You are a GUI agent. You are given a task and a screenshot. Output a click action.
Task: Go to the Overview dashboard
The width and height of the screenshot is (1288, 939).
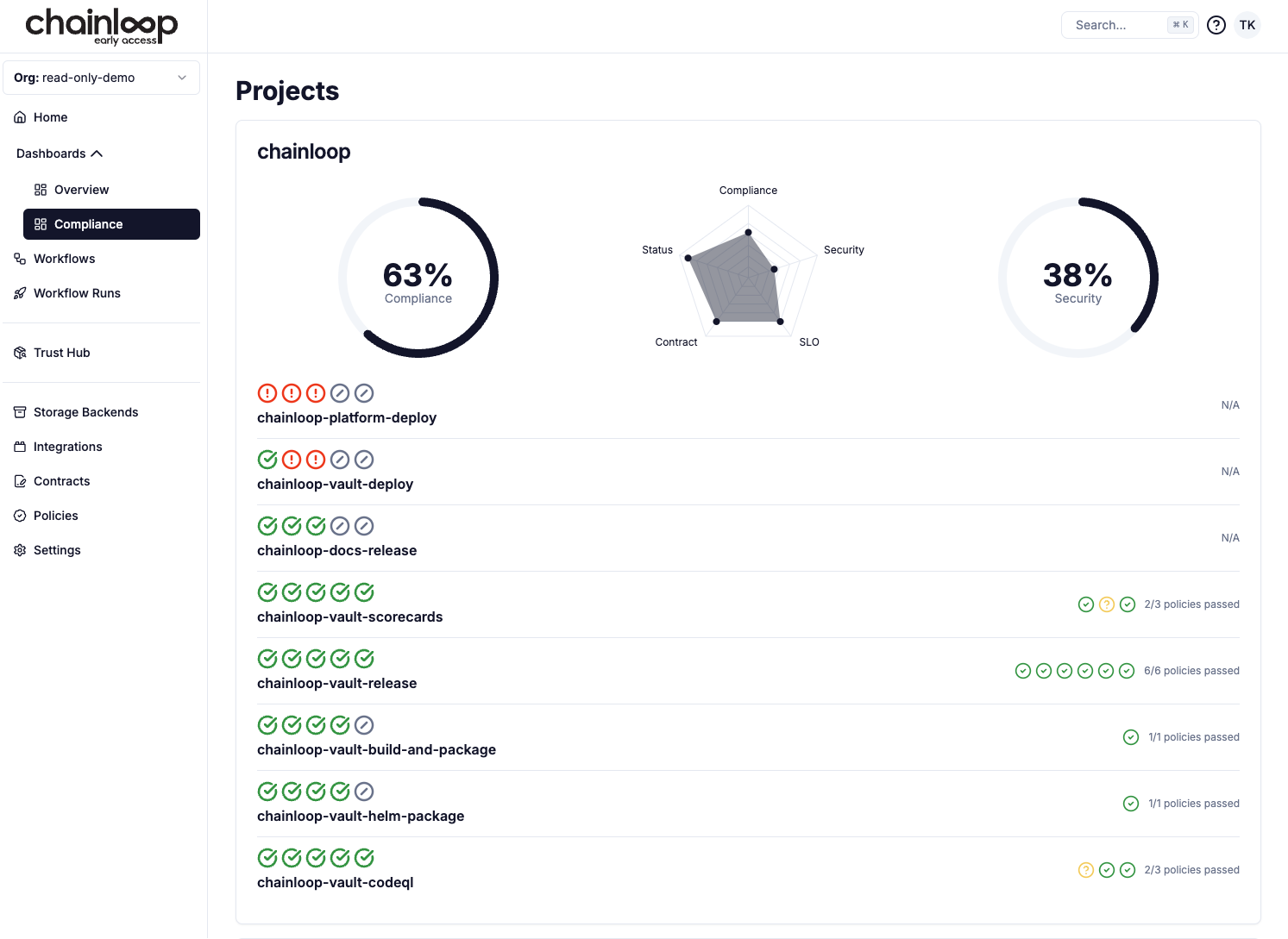tap(81, 190)
